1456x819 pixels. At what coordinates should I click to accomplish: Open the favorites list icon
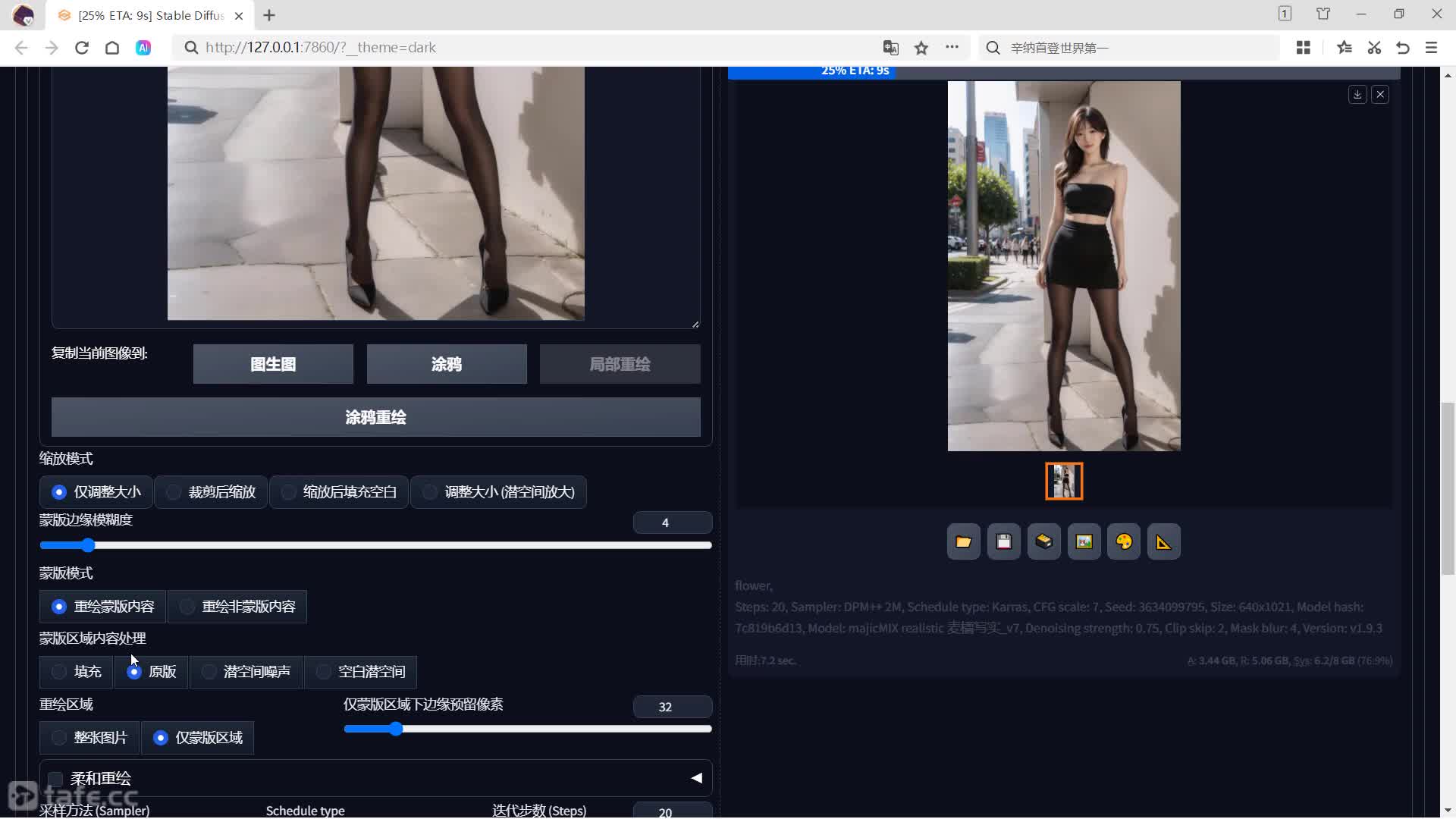[x=1345, y=48]
